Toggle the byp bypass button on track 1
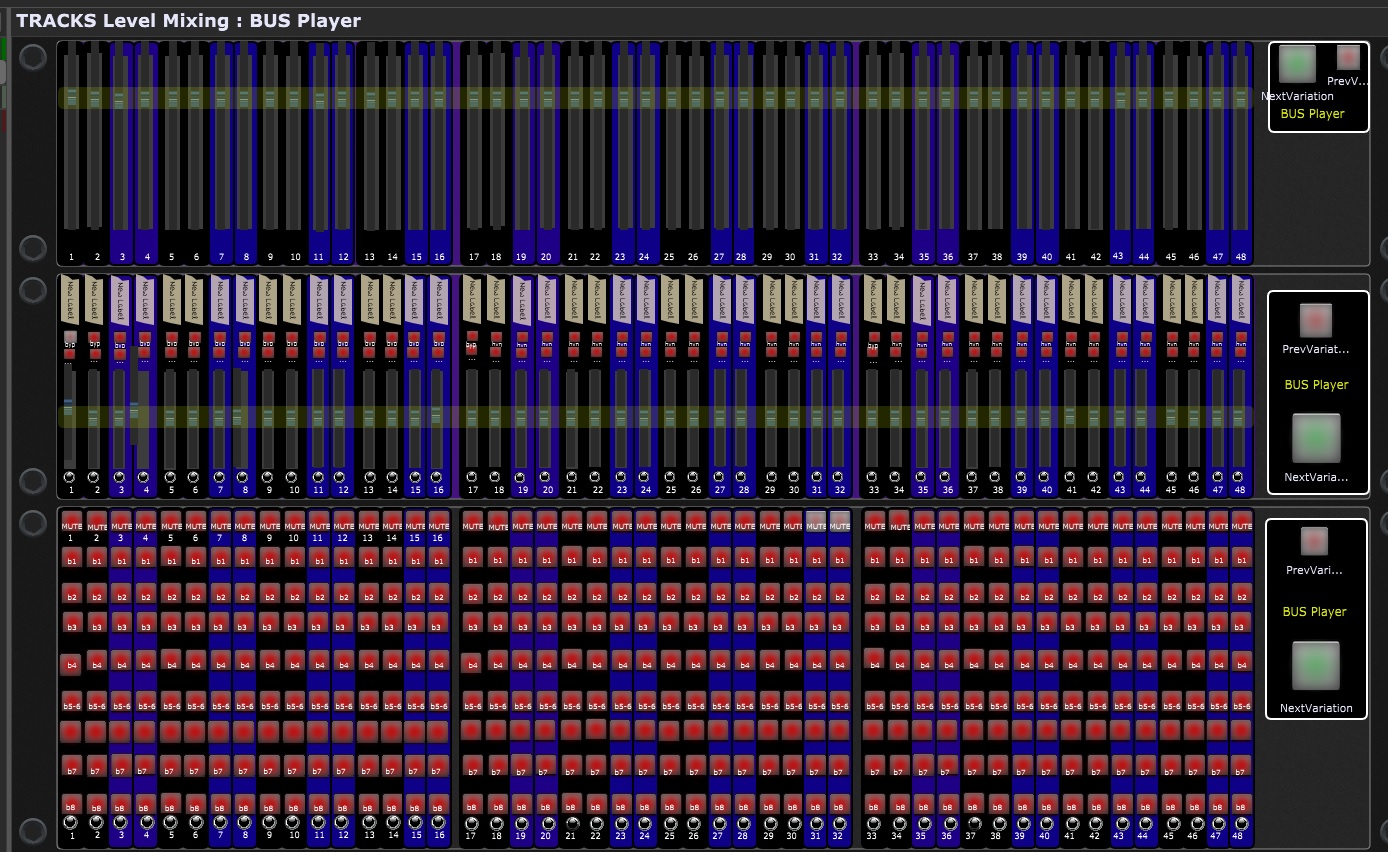This screenshot has width=1388, height=852. 70,339
